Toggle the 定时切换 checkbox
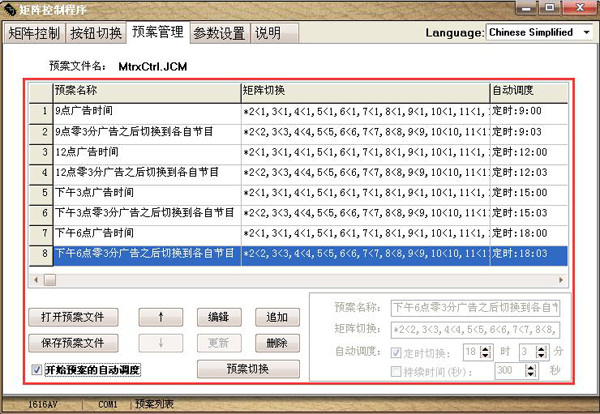The width and height of the screenshot is (600, 414). point(396,352)
